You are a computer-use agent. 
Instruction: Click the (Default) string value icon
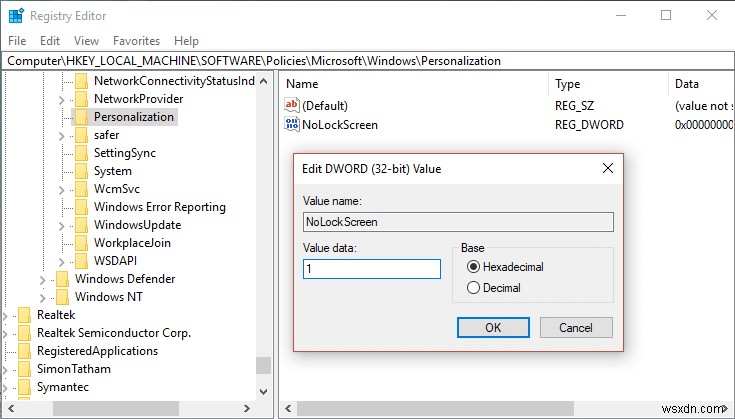pyautogui.click(x=292, y=105)
